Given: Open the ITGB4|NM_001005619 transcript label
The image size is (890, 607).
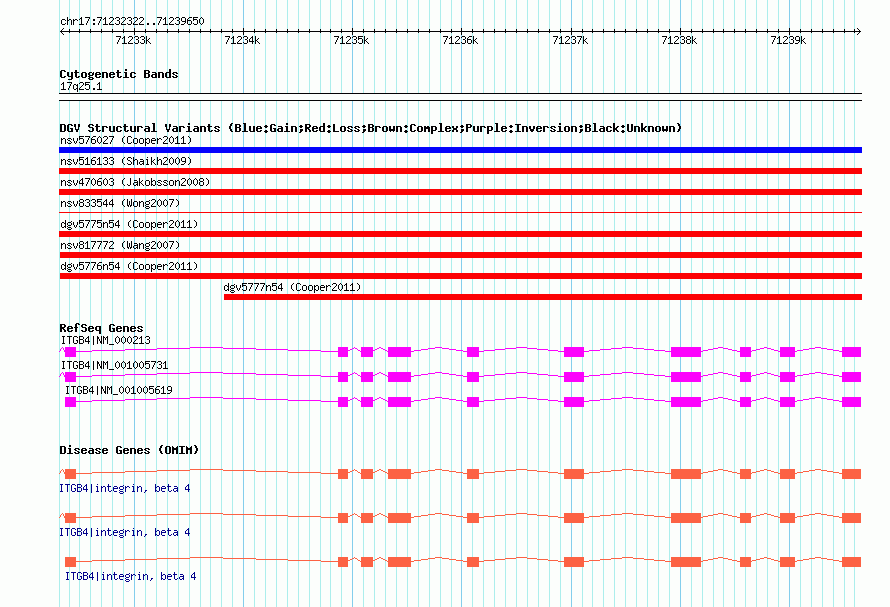Looking at the screenshot, I should [119, 390].
